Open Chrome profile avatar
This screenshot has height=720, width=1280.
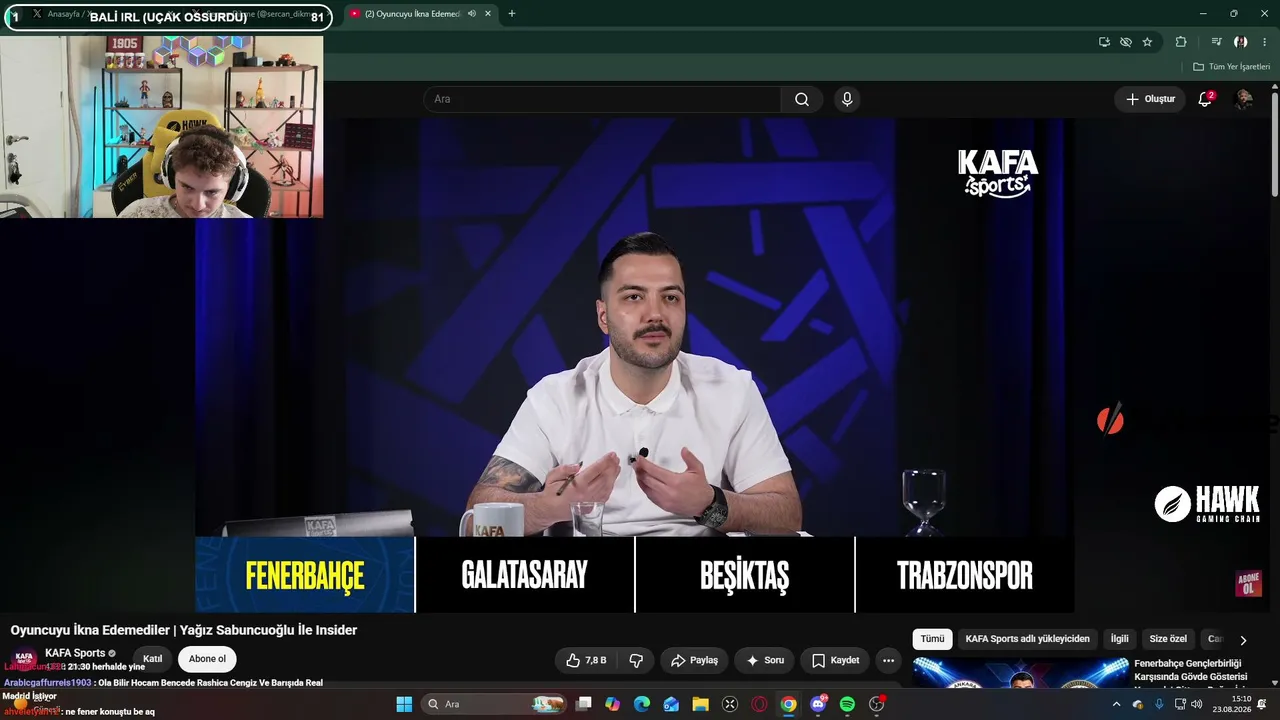click(1240, 42)
